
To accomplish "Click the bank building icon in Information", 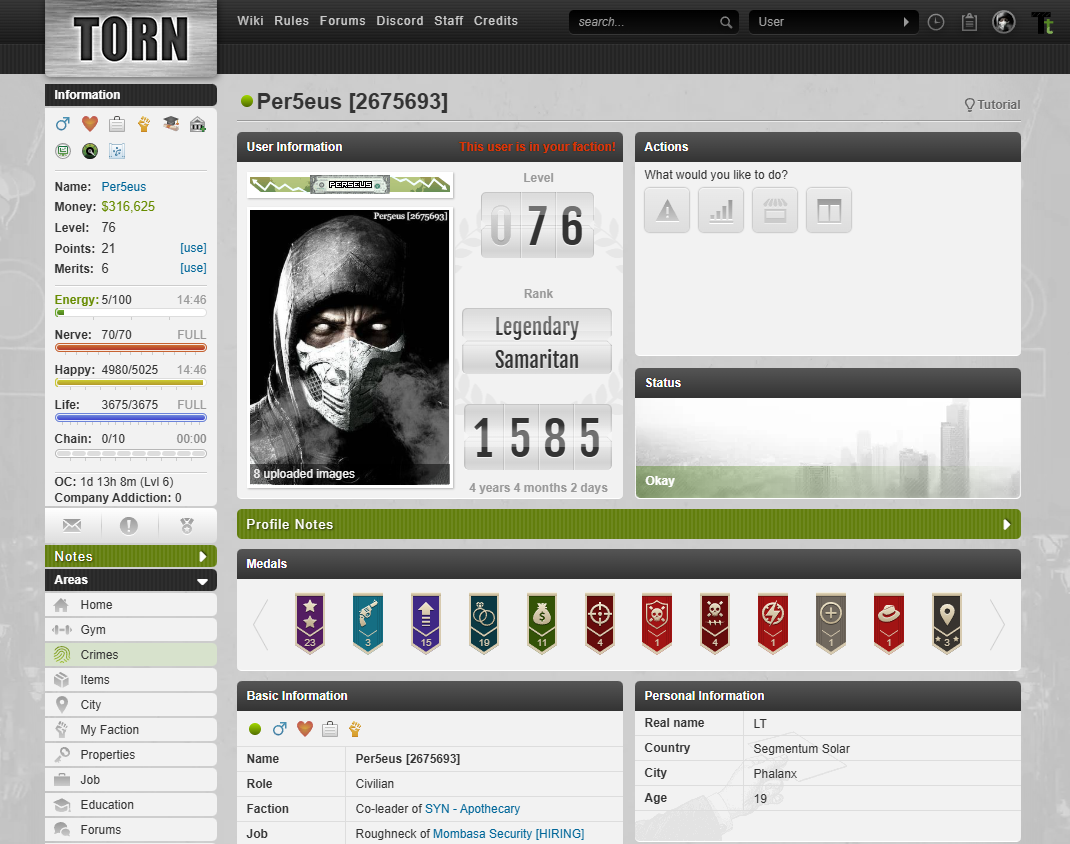I will (197, 124).
